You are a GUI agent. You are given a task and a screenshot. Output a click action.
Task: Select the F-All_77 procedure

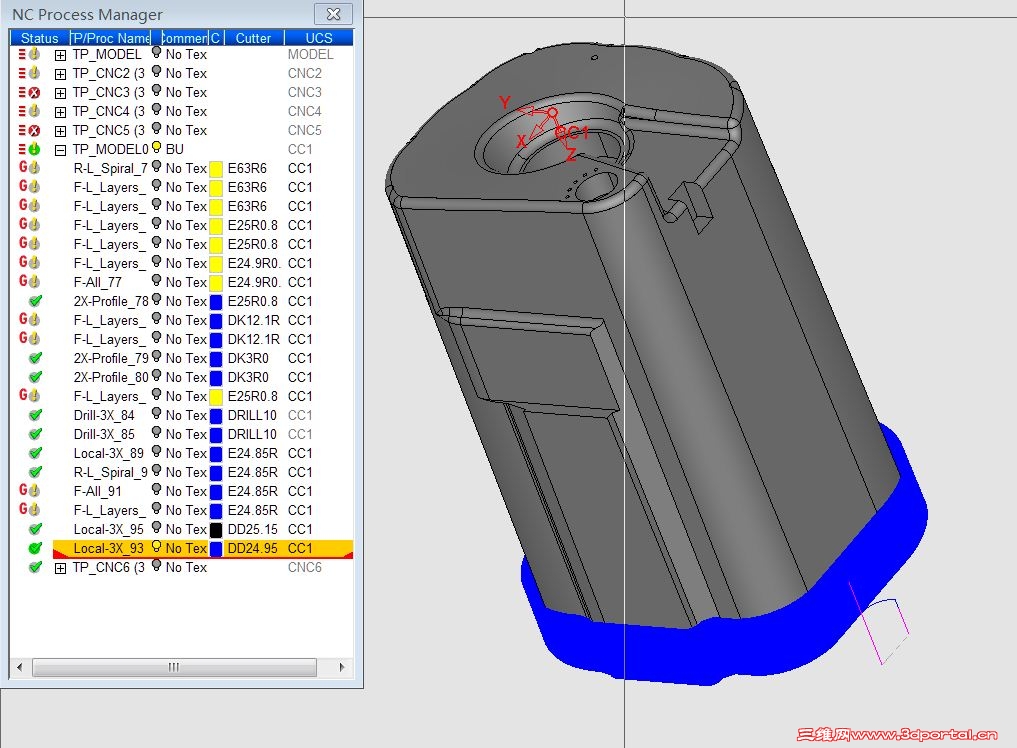pyautogui.click(x=97, y=282)
